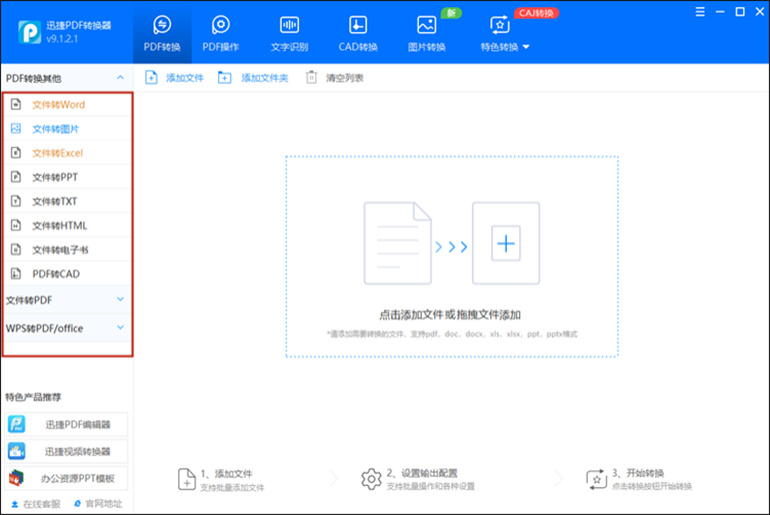The width and height of the screenshot is (770, 515).
Task: Open the 文字识别 tab
Action: coord(289,33)
